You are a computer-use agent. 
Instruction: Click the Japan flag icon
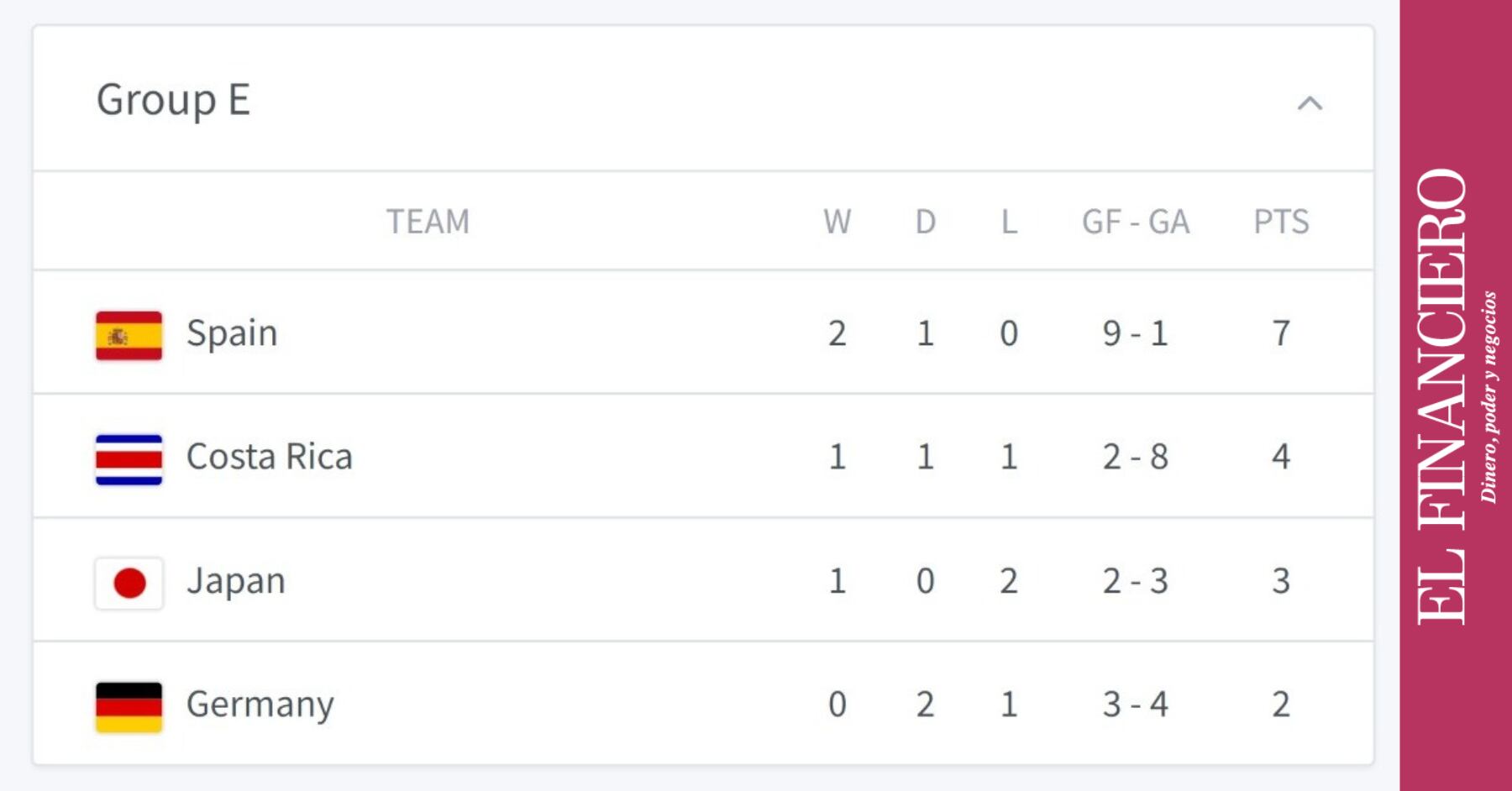pos(129,582)
